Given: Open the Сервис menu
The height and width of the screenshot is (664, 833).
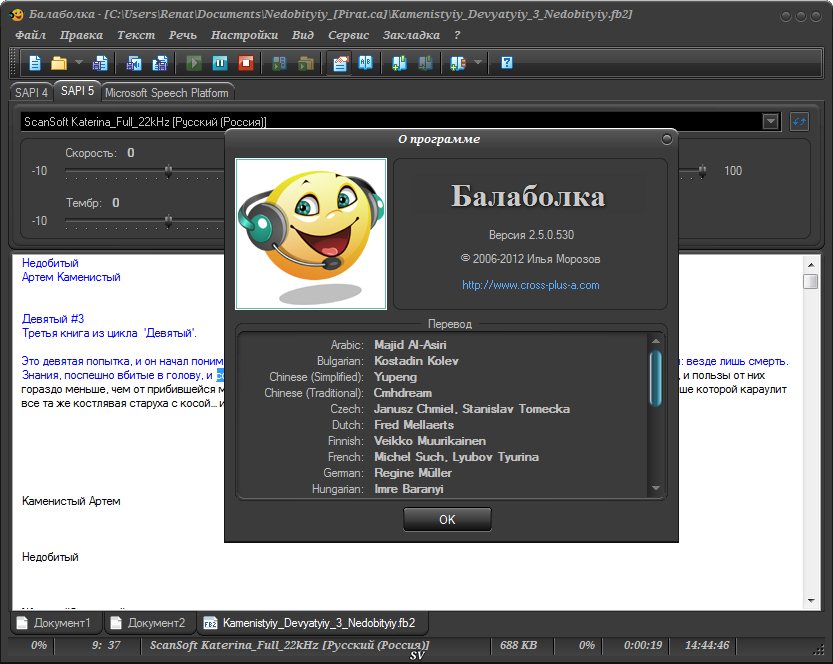Looking at the screenshot, I should (x=348, y=35).
